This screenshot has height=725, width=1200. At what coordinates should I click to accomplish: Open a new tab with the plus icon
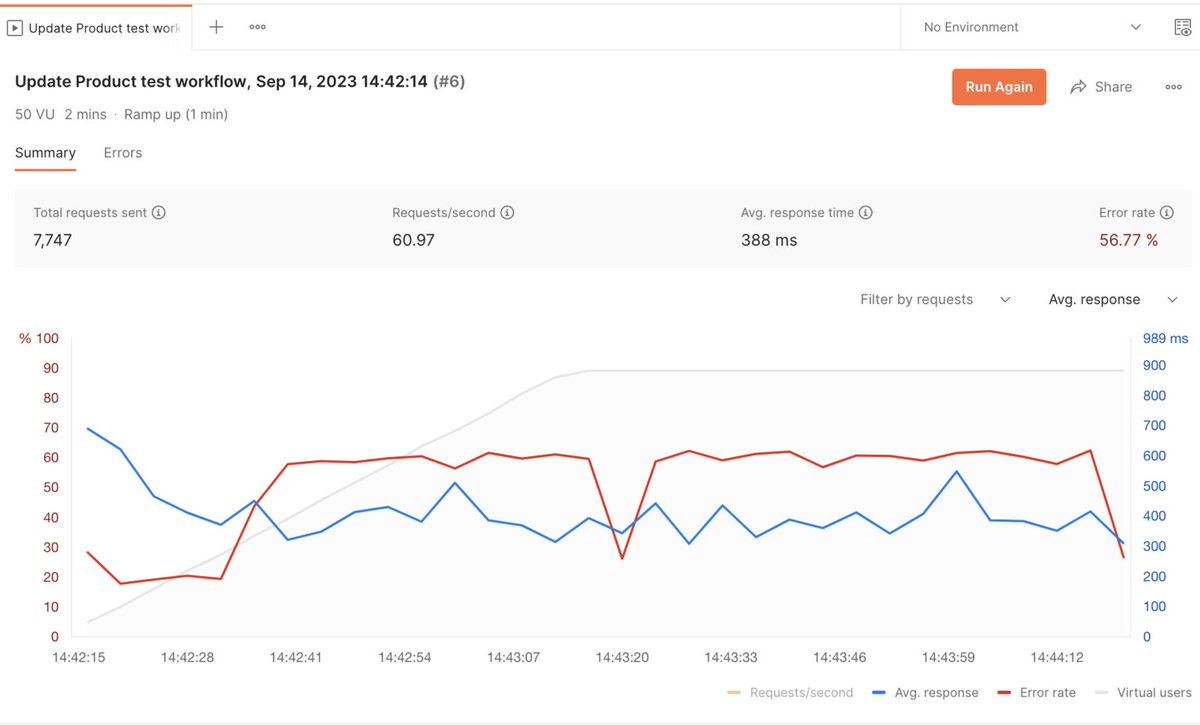click(216, 27)
